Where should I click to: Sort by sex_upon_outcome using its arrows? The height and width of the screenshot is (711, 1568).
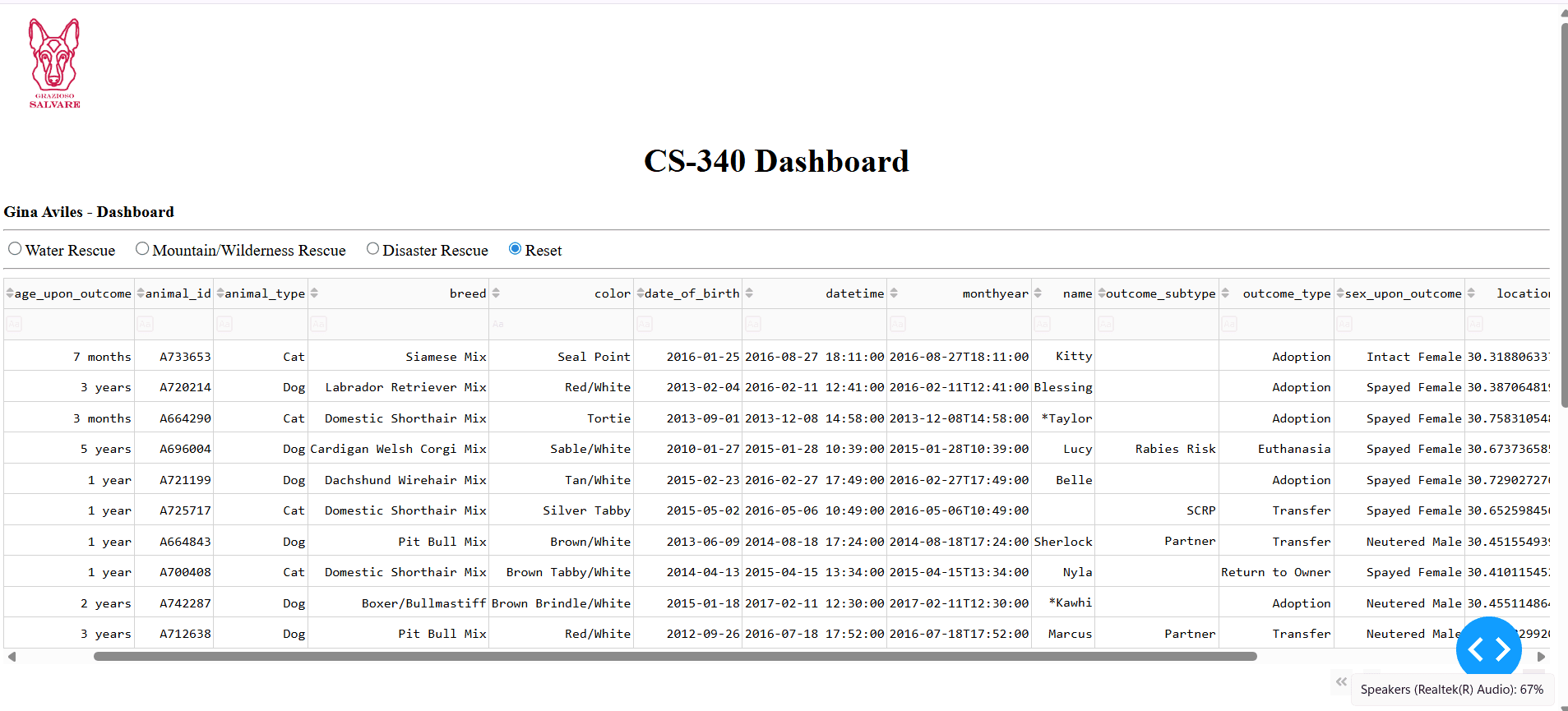point(1340,293)
